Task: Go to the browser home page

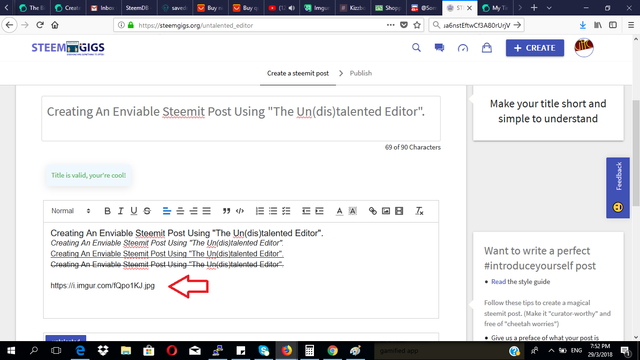Action: [55, 25]
